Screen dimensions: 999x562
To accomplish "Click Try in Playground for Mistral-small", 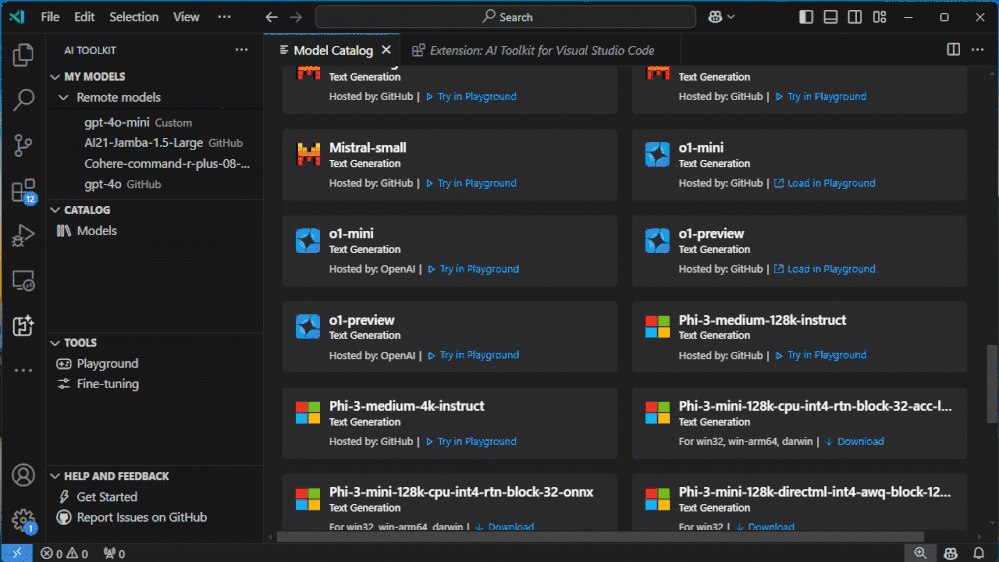I will [477, 184].
